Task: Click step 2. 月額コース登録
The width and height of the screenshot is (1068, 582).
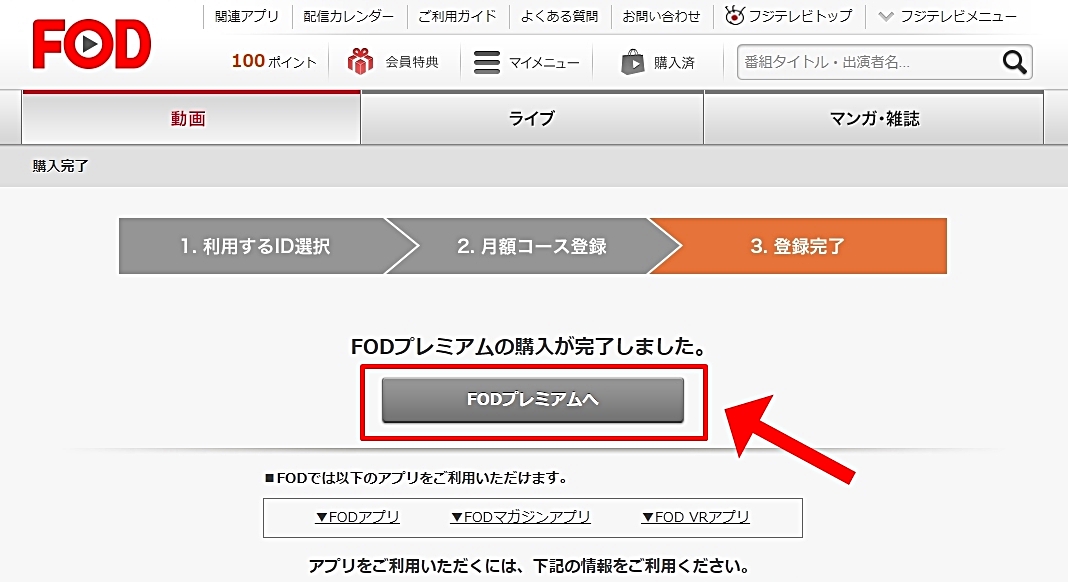Action: (x=532, y=246)
